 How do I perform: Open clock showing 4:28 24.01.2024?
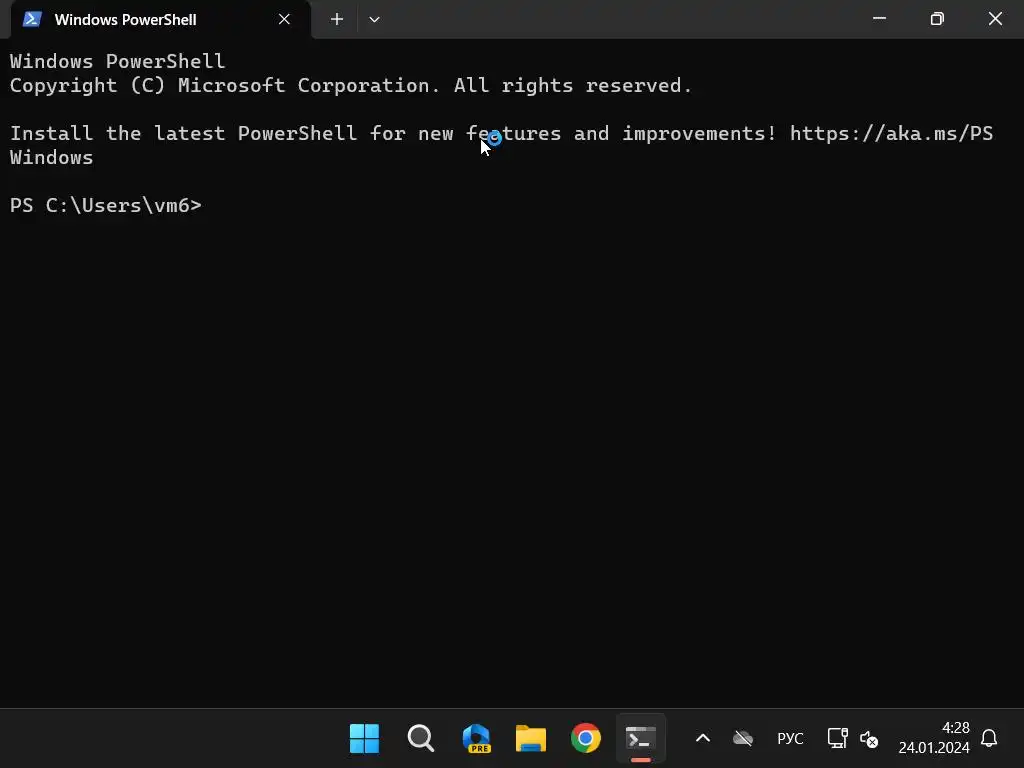[934, 738]
